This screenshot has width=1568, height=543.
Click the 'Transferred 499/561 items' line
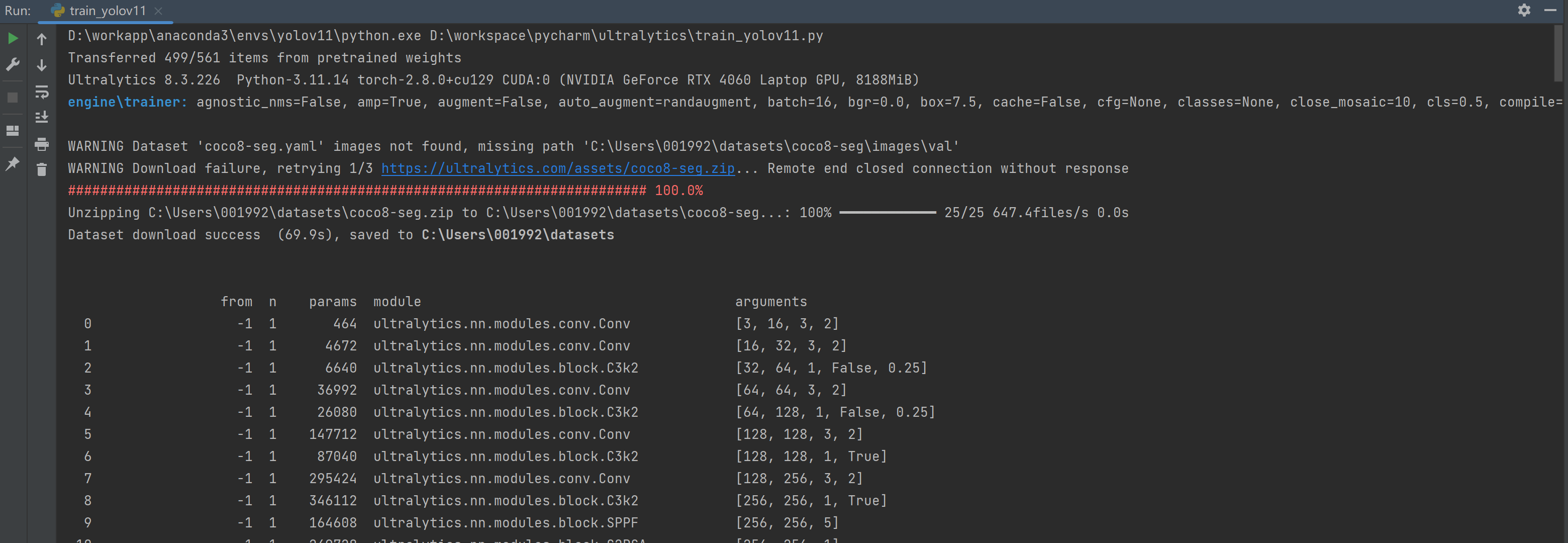[x=265, y=58]
